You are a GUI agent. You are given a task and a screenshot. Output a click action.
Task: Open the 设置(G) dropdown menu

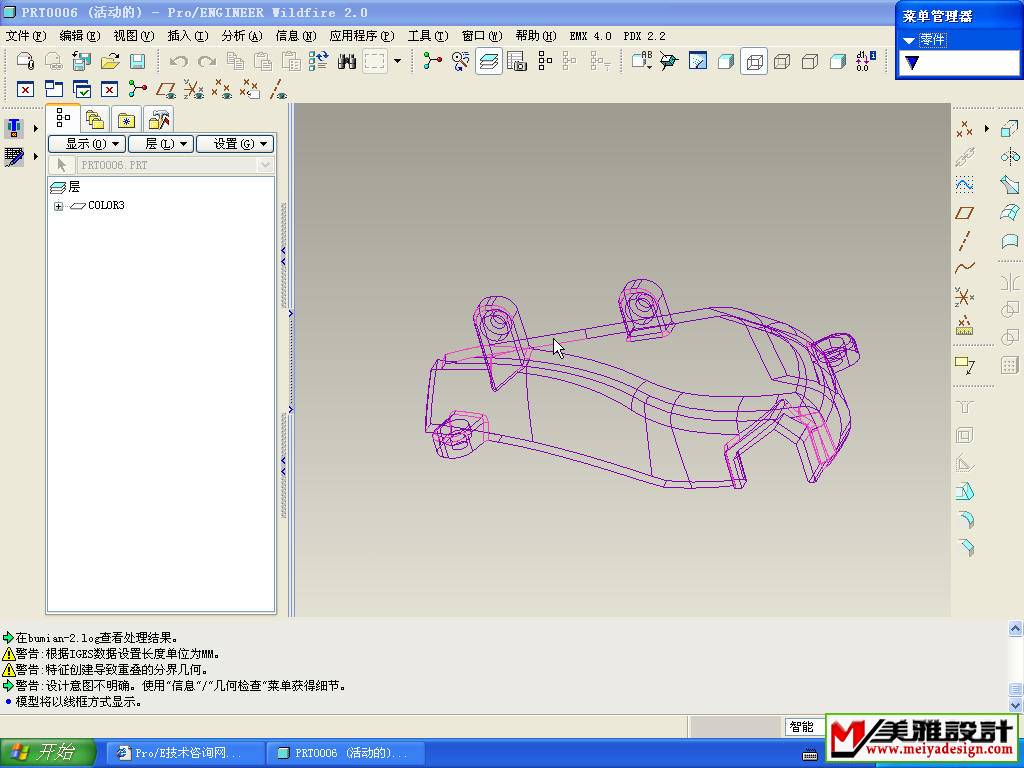click(x=234, y=144)
